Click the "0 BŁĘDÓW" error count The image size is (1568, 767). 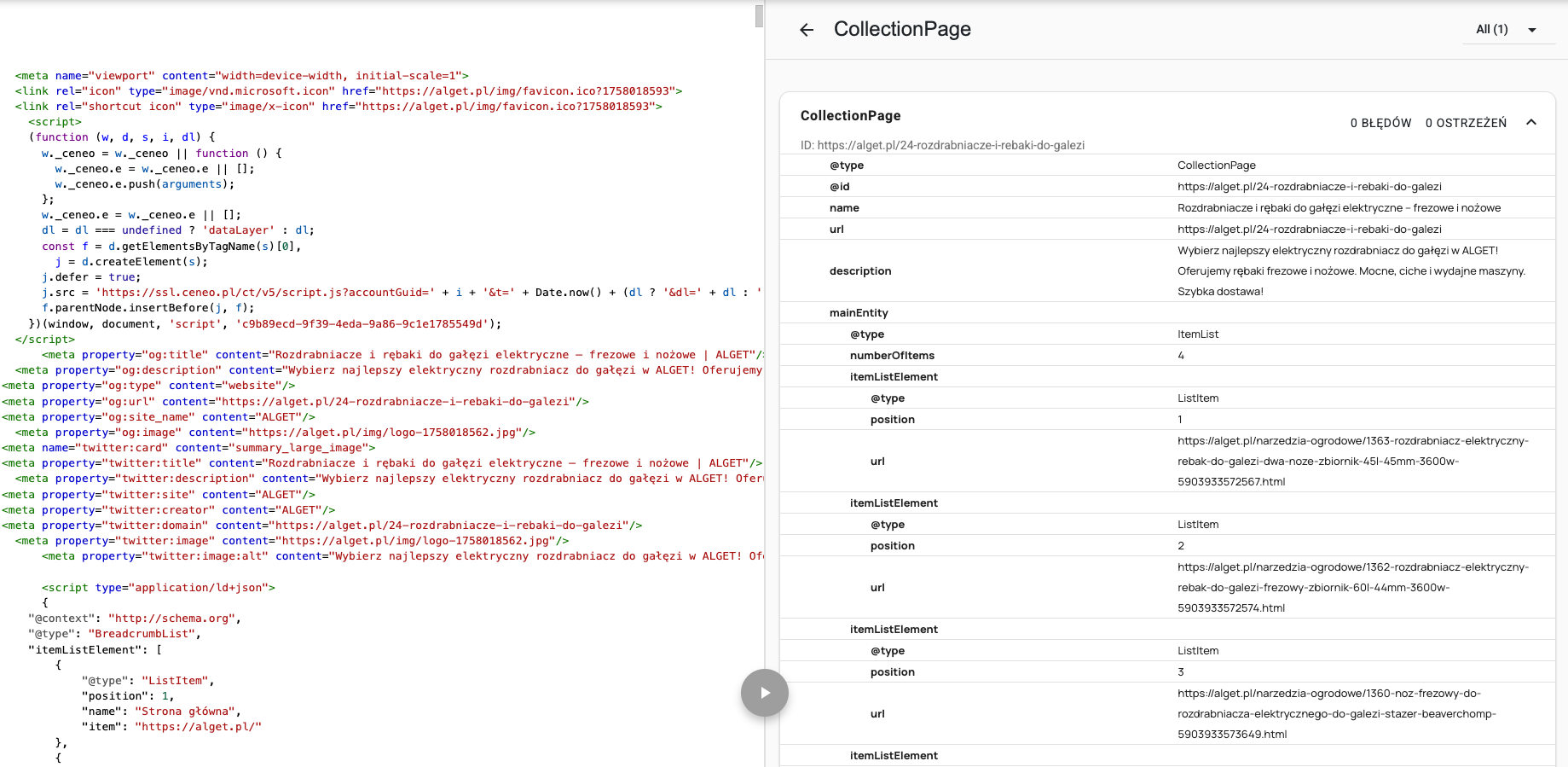pyautogui.click(x=1380, y=123)
